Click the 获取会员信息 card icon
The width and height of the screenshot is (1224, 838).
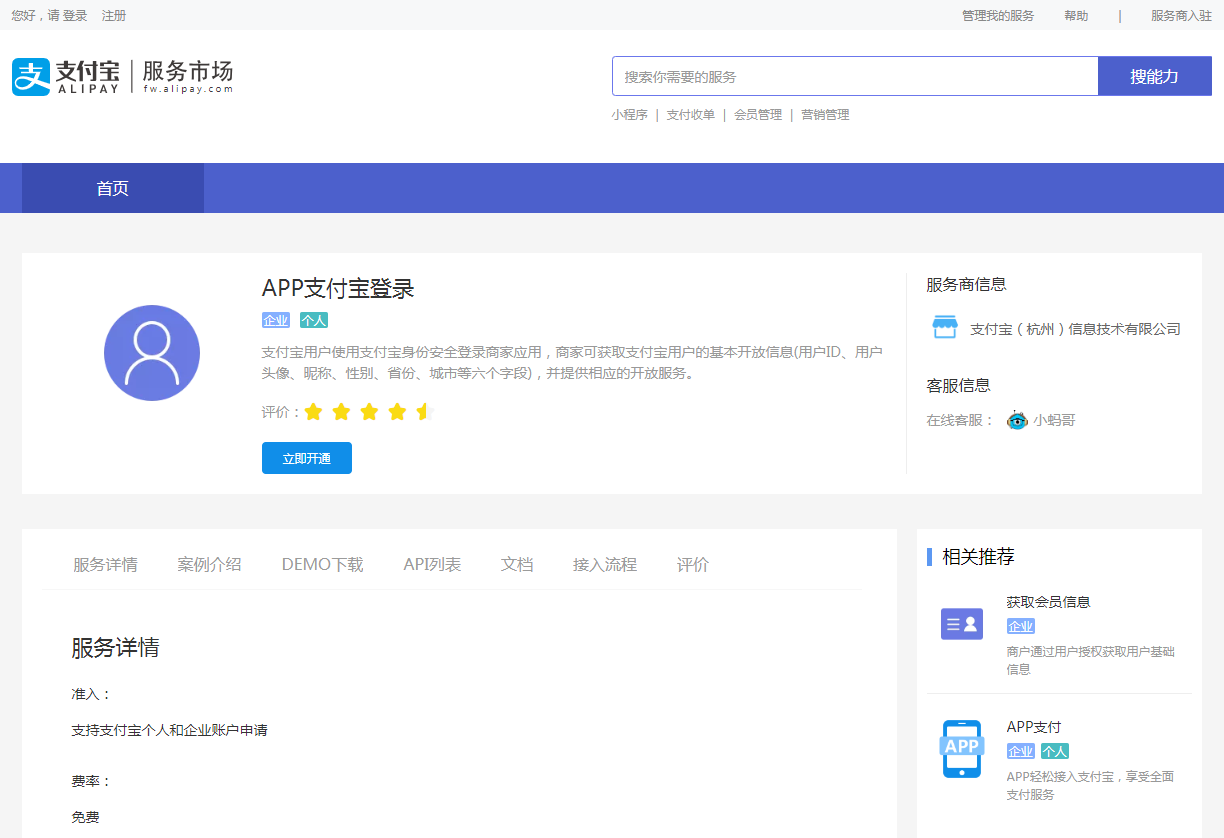coord(962,624)
